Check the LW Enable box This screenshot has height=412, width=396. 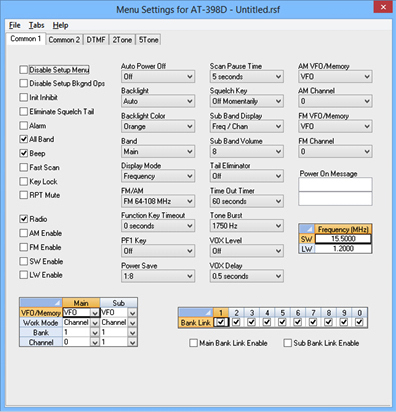click(x=23, y=275)
